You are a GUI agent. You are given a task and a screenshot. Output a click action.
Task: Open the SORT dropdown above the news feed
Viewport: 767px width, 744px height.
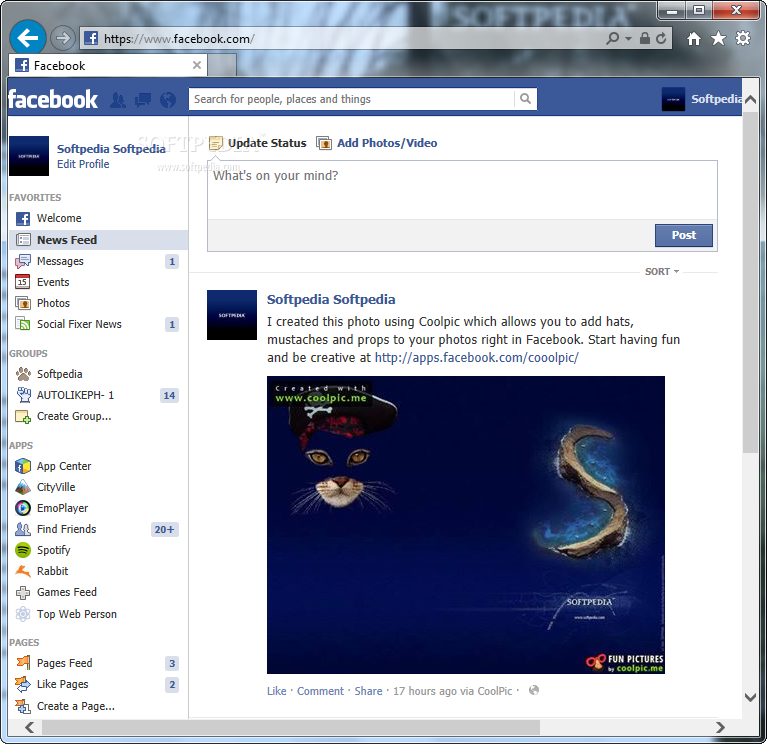point(662,271)
